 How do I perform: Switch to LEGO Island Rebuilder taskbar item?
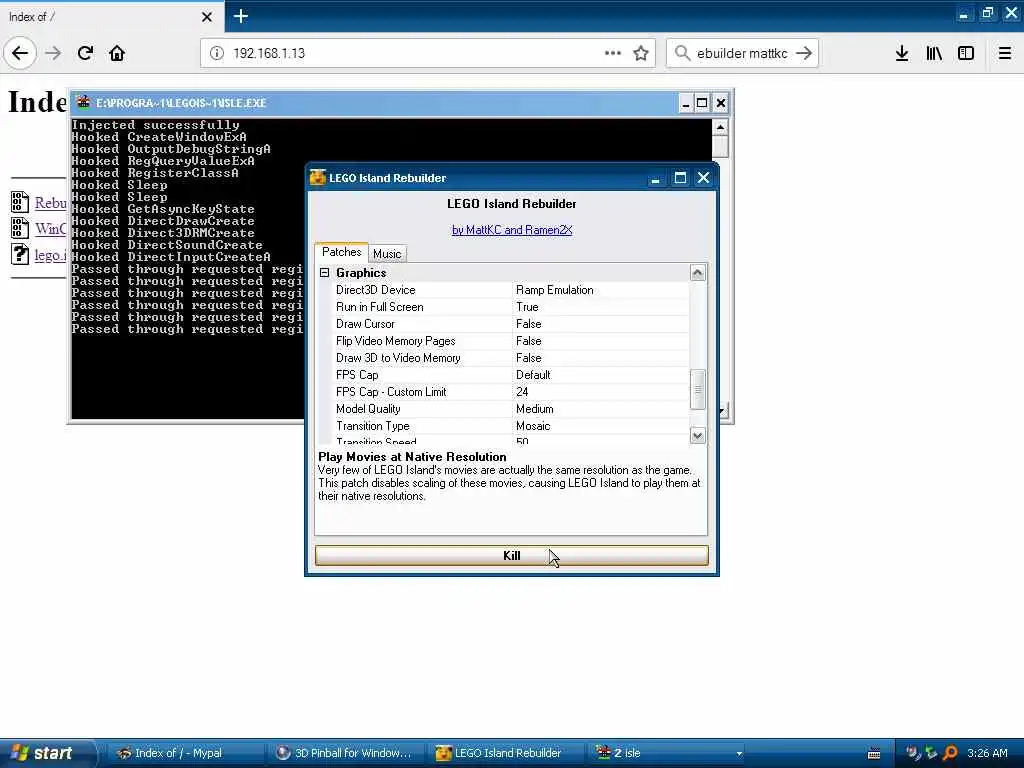tap(507, 753)
